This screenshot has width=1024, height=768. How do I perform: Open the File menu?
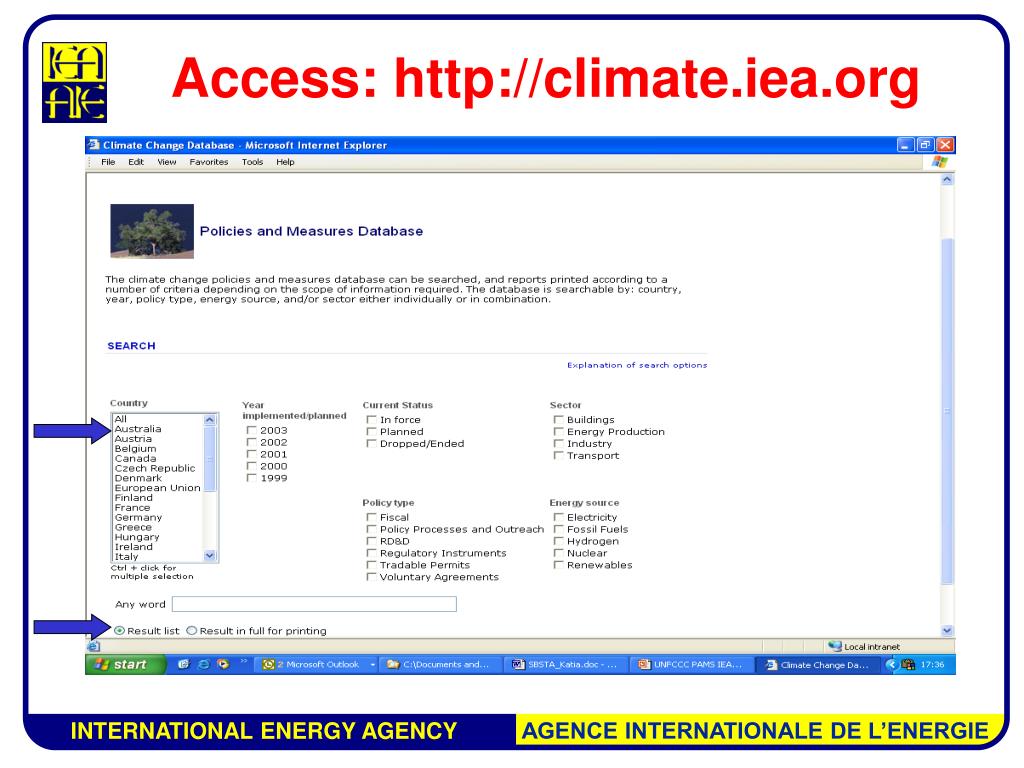click(x=108, y=162)
